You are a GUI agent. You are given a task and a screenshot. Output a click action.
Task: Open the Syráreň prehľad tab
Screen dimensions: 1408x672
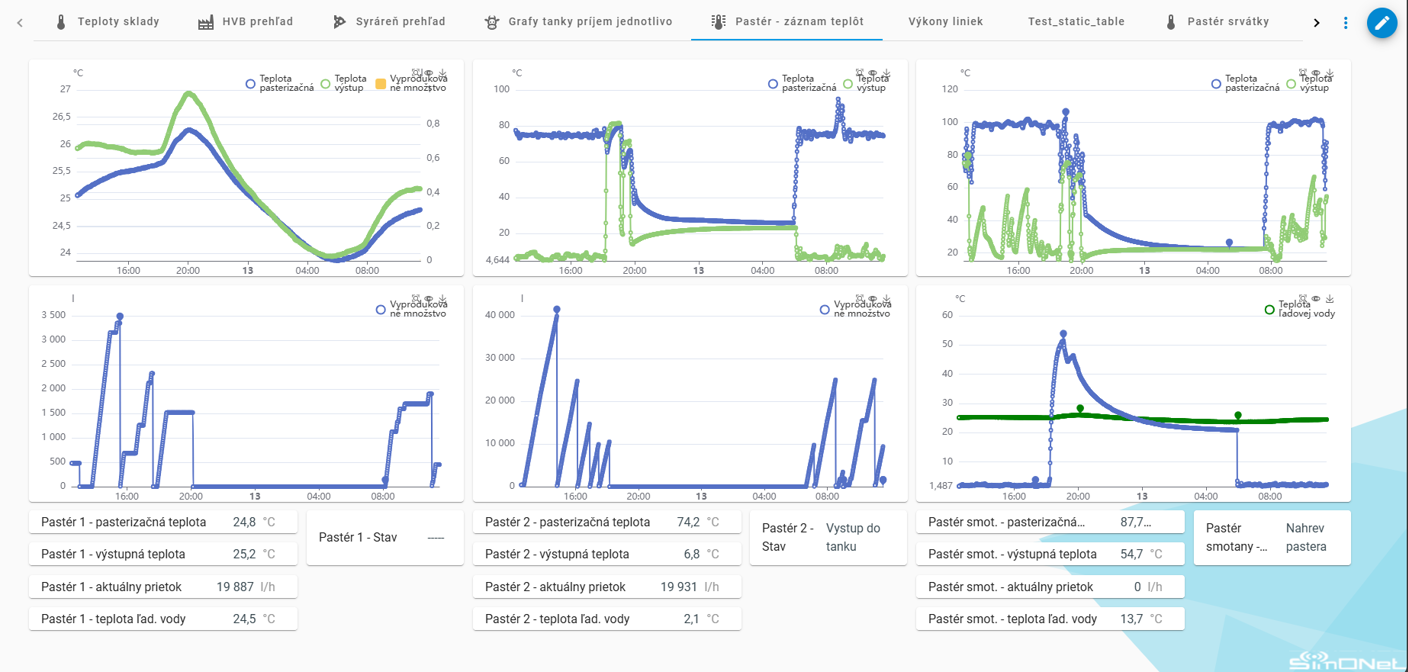[389, 22]
